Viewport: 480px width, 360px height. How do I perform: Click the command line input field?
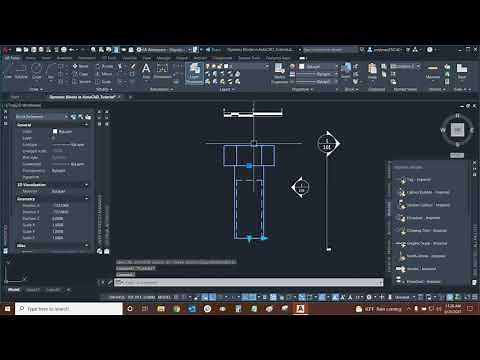(x=249, y=282)
